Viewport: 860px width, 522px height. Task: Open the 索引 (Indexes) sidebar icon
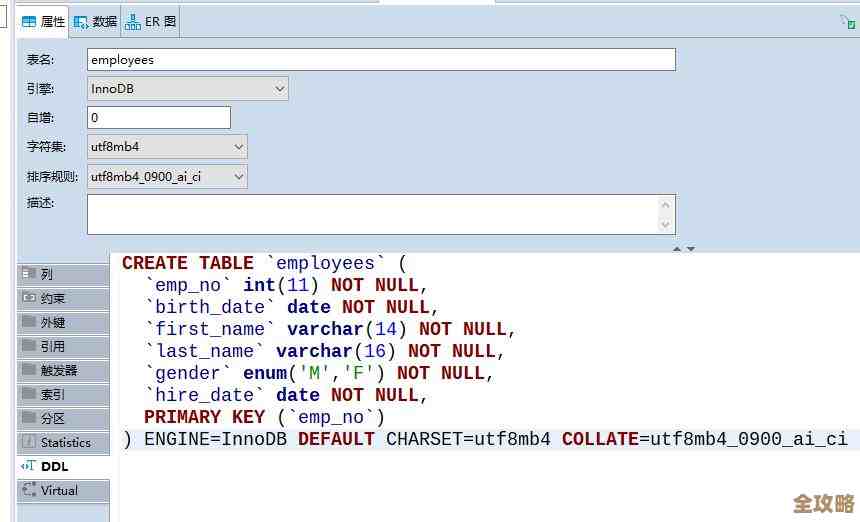point(29,394)
